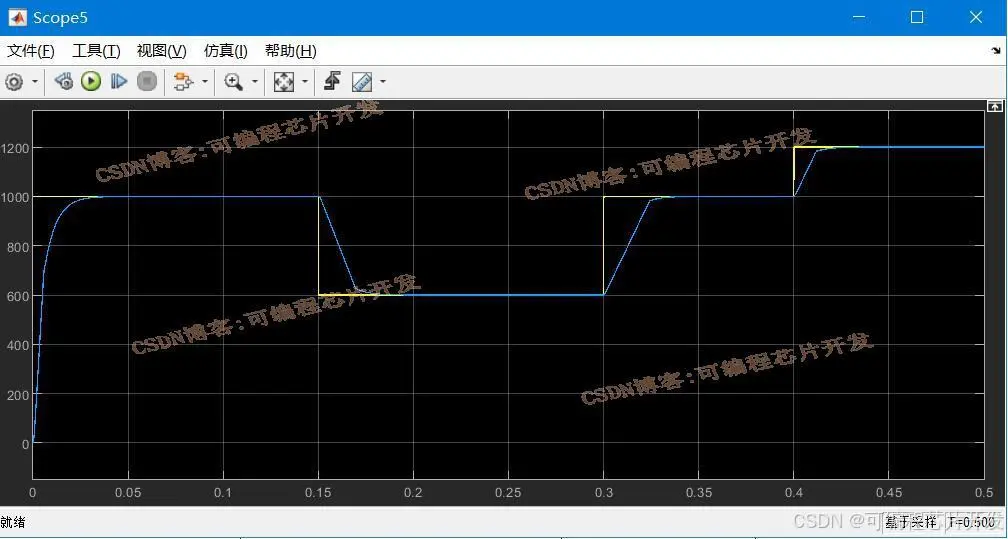Expand the Scale Axes dropdown arrow
Image resolution: width=1008 pixels, height=539 pixels.
click(x=305, y=82)
